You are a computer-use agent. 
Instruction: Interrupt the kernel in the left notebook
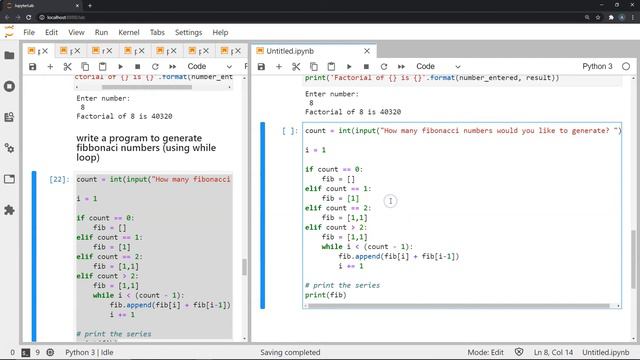[138, 67]
